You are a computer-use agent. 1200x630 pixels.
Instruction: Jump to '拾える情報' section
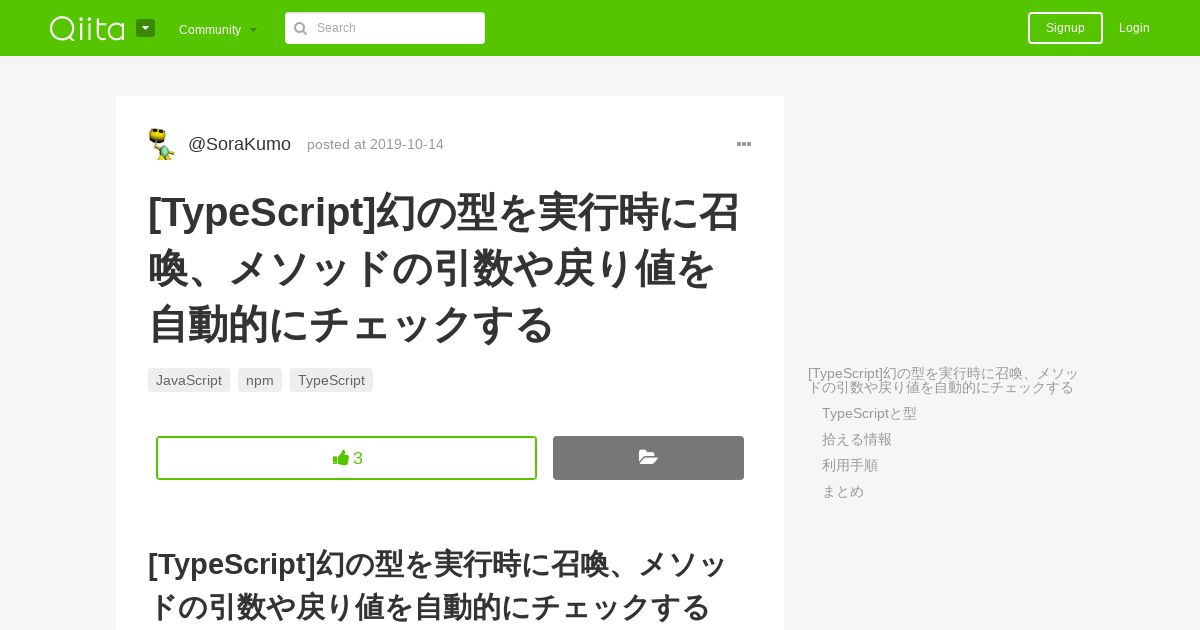[857, 439]
